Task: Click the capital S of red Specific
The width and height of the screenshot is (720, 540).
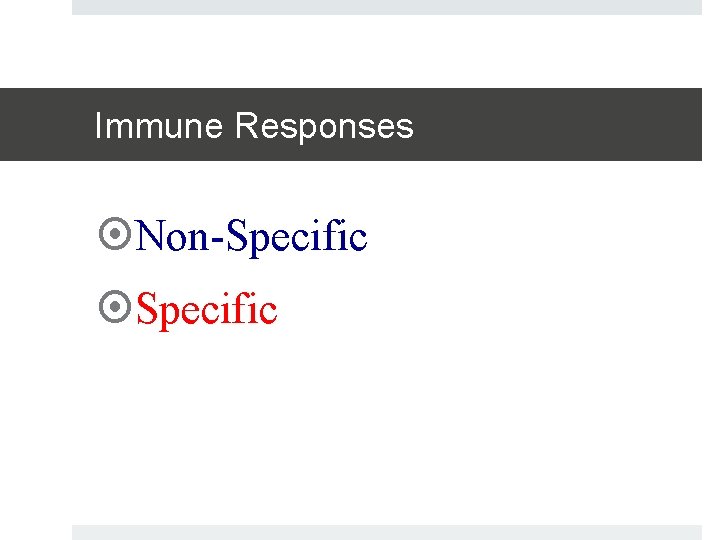Action: pos(147,311)
